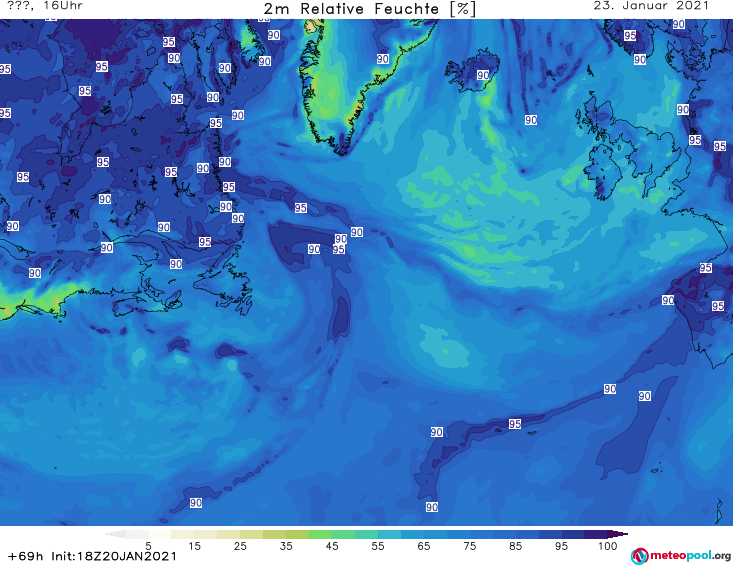The image size is (733, 566).
Task: Pick the darkest purple swatch just left of 100
Action: [x=596, y=534]
